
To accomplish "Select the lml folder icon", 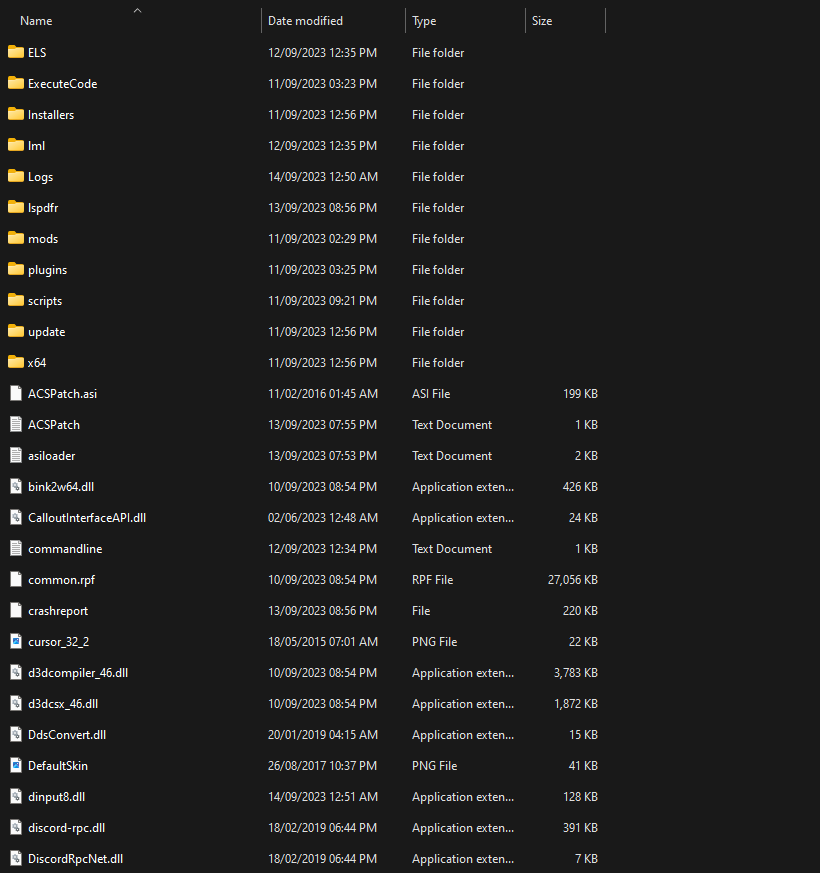I will (x=16, y=145).
